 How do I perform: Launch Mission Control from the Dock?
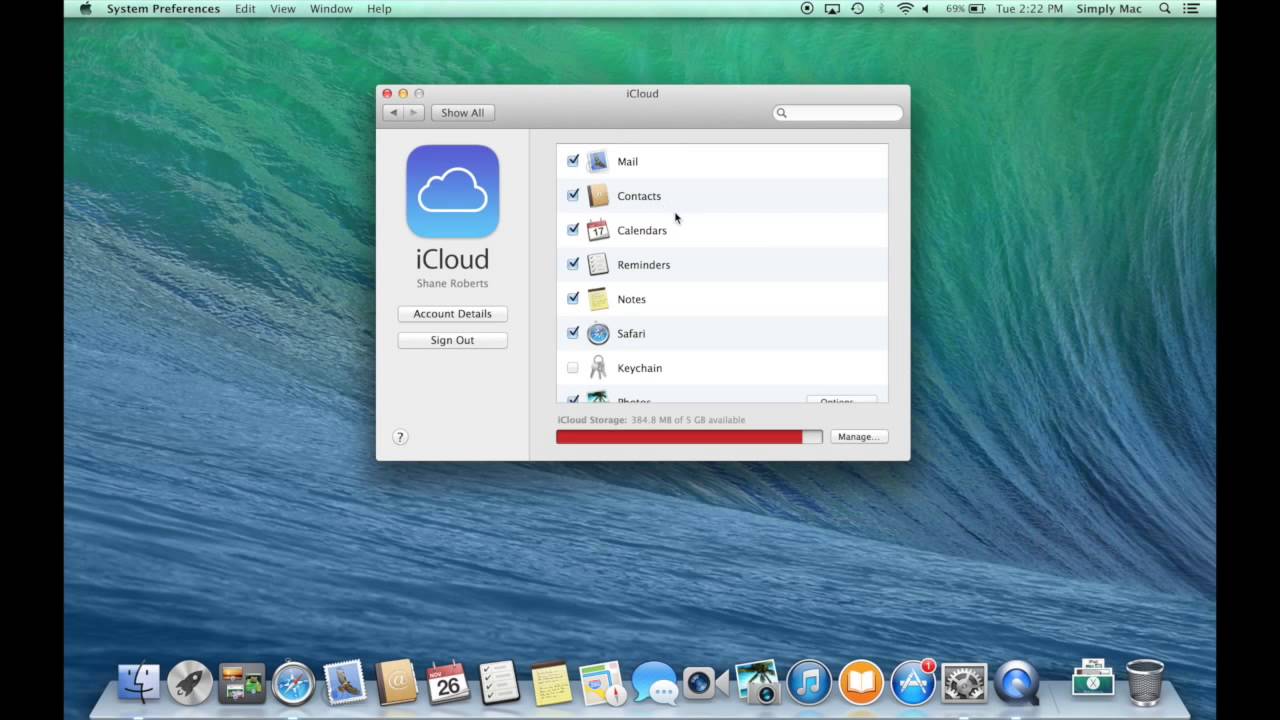tap(241, 683)
